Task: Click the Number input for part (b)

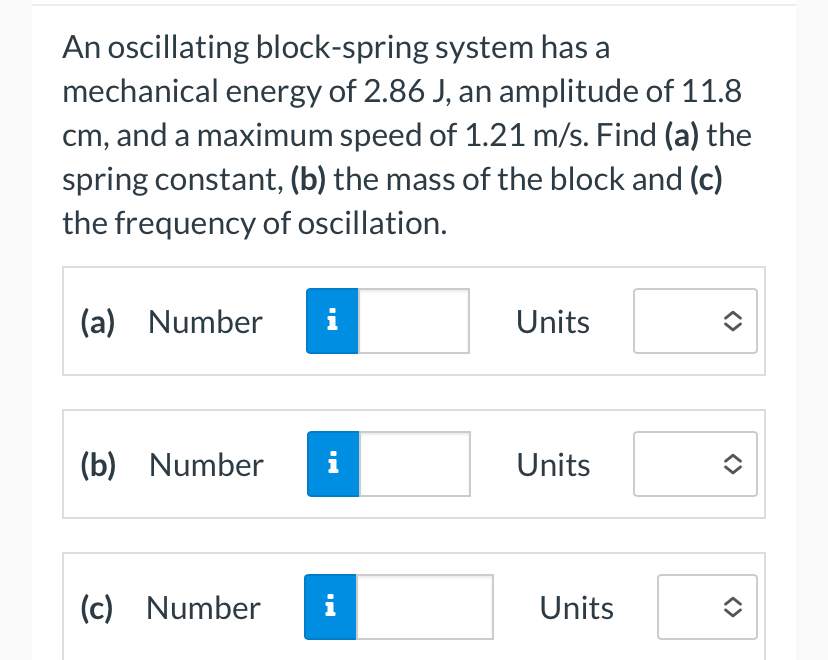Action: (414, 464)
